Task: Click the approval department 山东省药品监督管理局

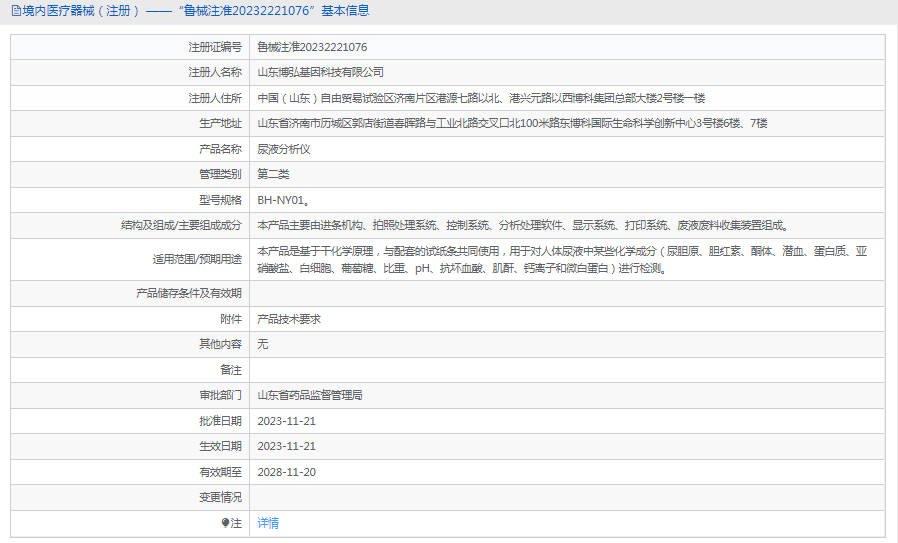Action: (310, 395)
